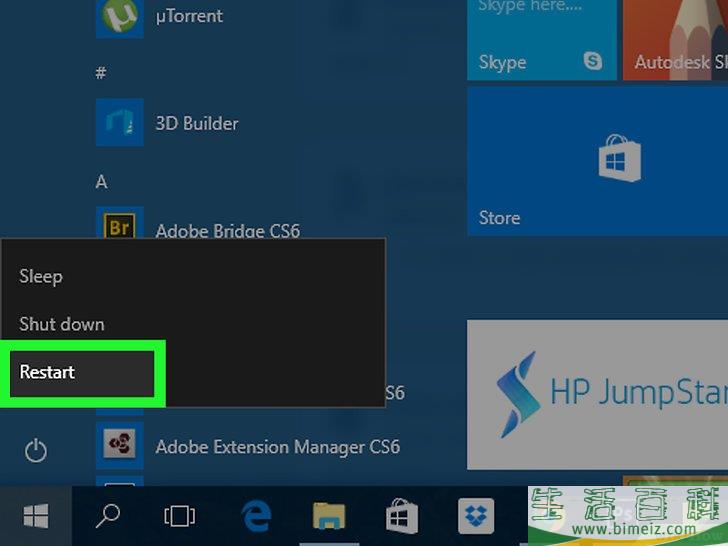Open the Autodesk SketchBook tile
The height and width of the screenshot is (546, 728).
675,40
